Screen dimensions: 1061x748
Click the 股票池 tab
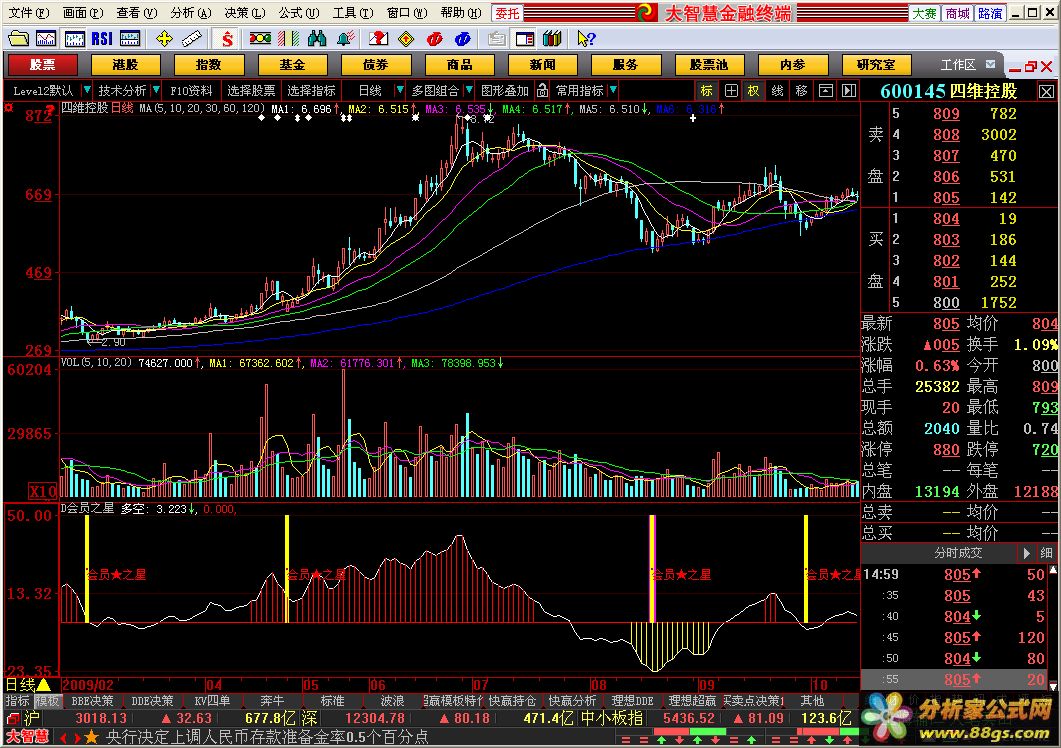tap(709, 64)
